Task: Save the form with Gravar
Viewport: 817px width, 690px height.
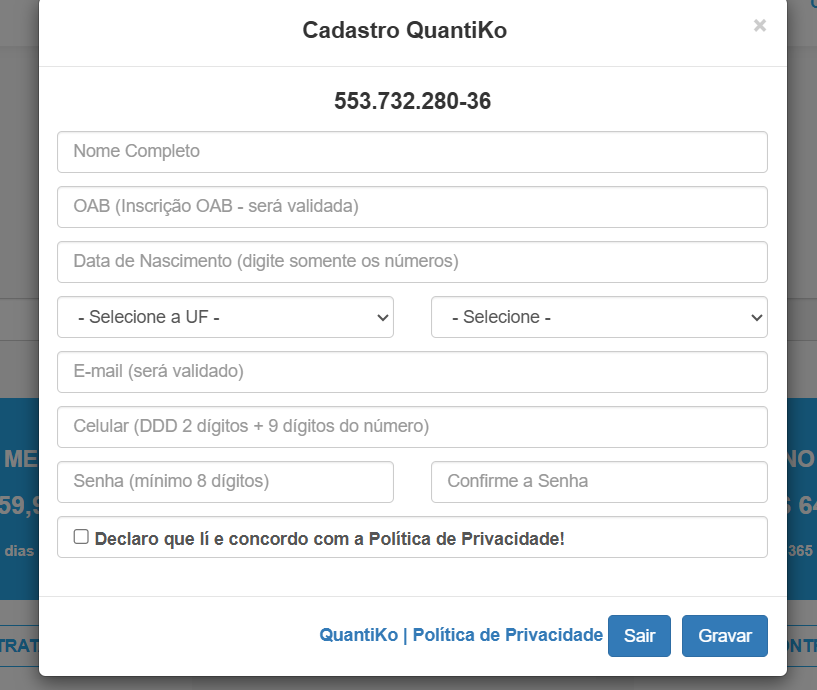Action: 725,636
